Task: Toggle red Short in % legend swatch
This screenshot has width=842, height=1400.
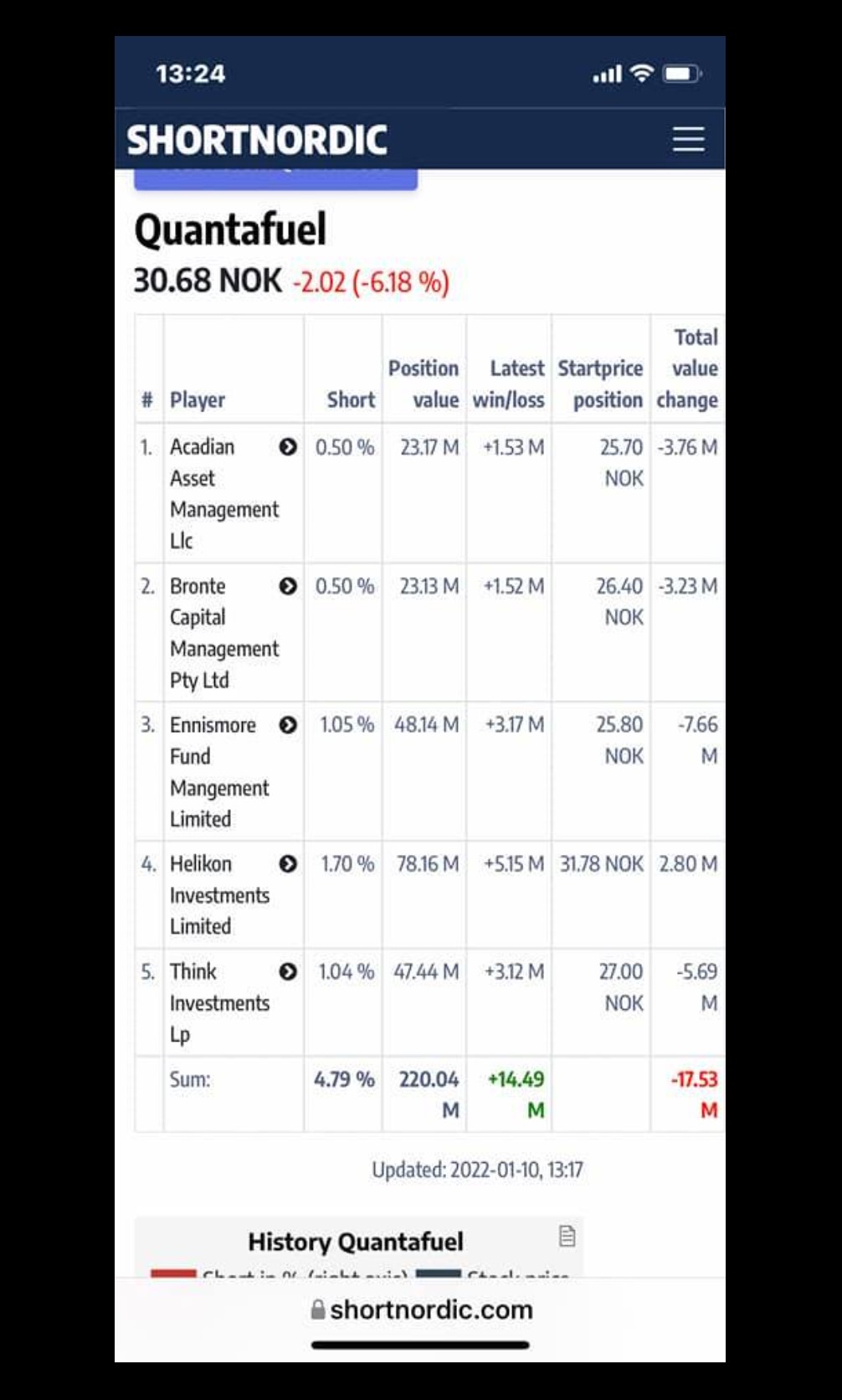Action: point(173,1273)
